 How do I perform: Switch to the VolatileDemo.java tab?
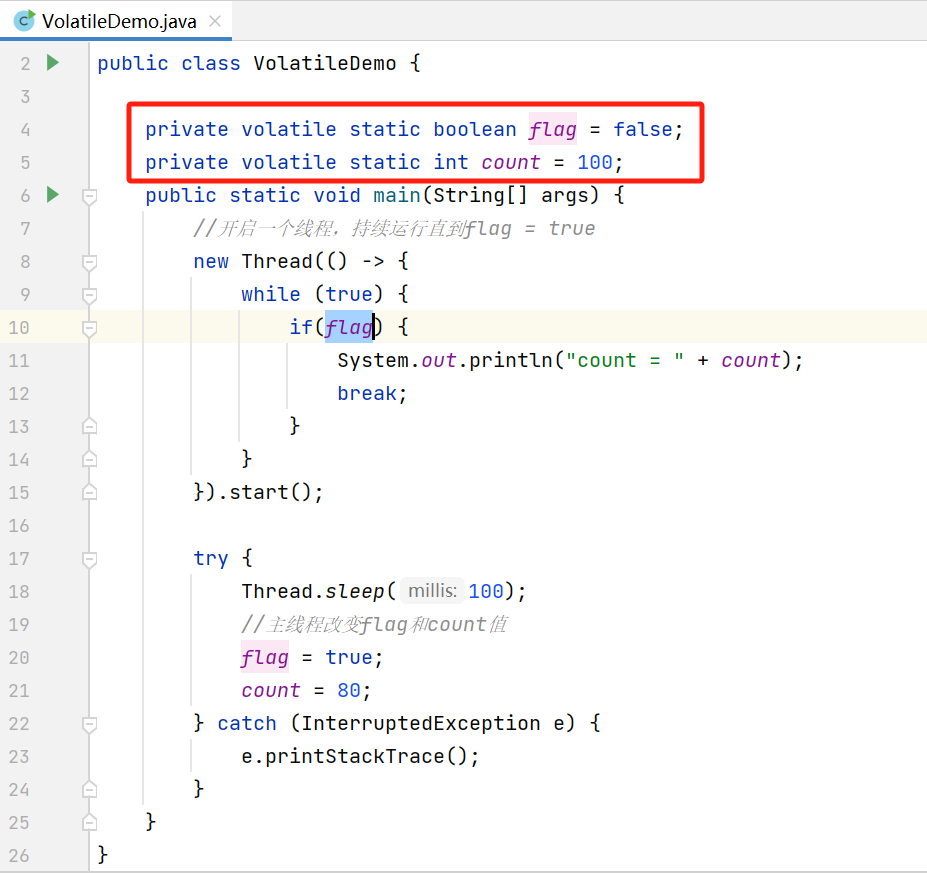click(116, 21)
